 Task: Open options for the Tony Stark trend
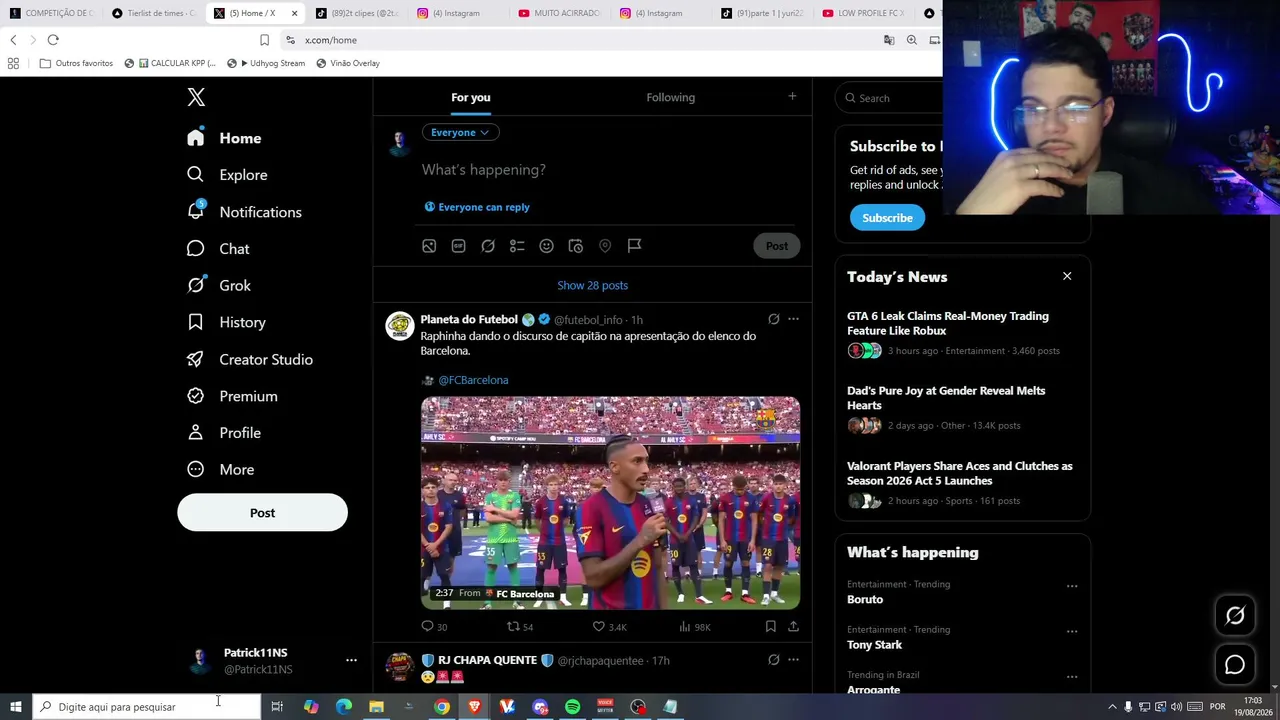(1072, 631)
